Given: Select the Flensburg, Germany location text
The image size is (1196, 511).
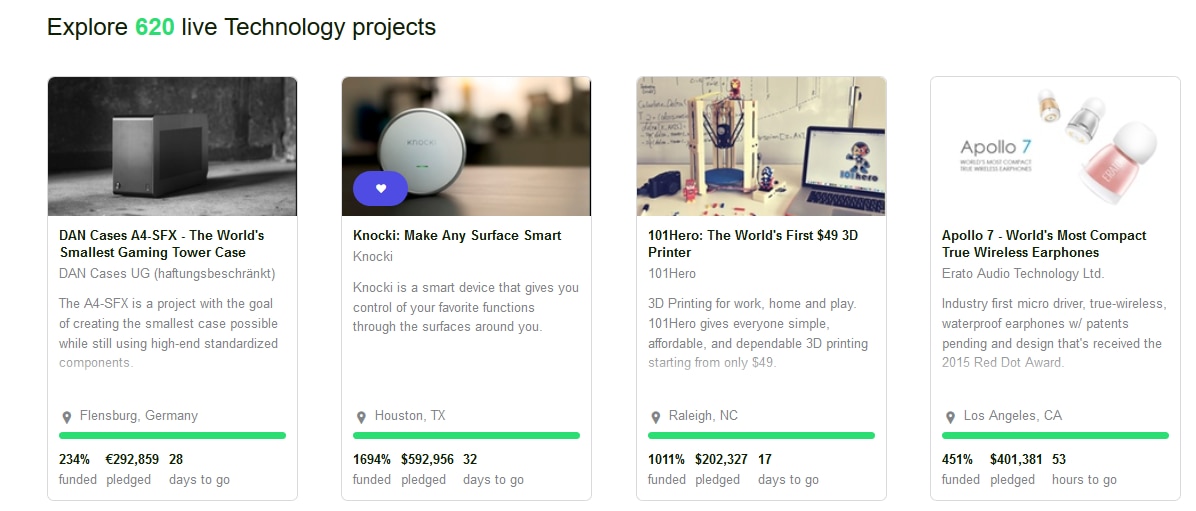Looking at the screenshot, I should [x=139, y=416].
